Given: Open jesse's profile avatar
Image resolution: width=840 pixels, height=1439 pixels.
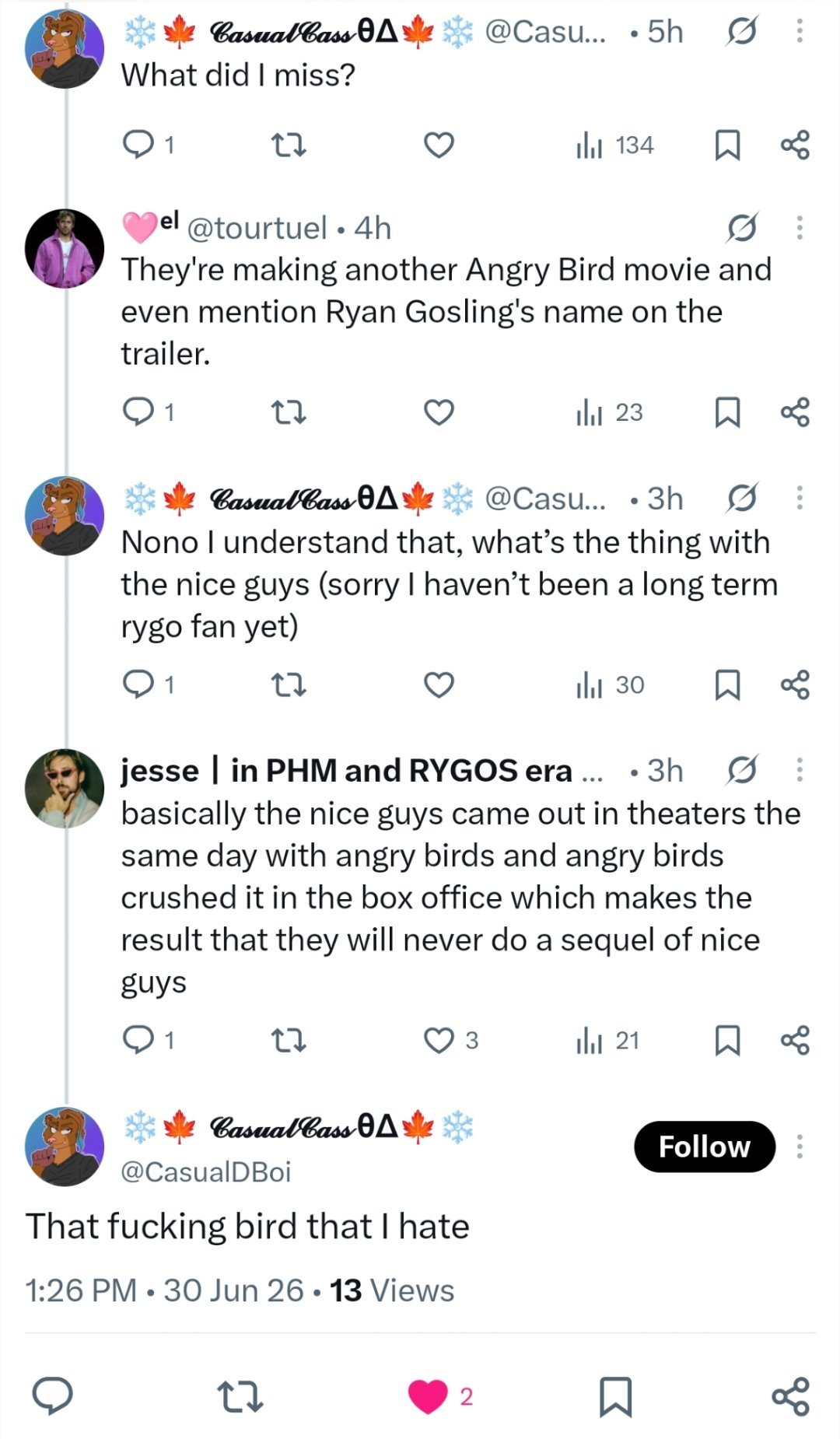Looking at the screenshot, I should pos(65,789).
